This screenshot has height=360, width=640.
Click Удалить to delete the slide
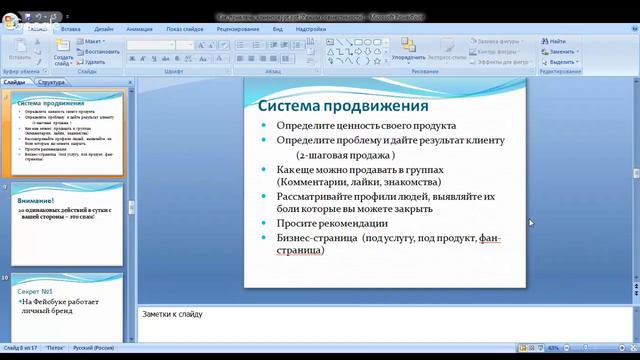click(x=91, y=62)
